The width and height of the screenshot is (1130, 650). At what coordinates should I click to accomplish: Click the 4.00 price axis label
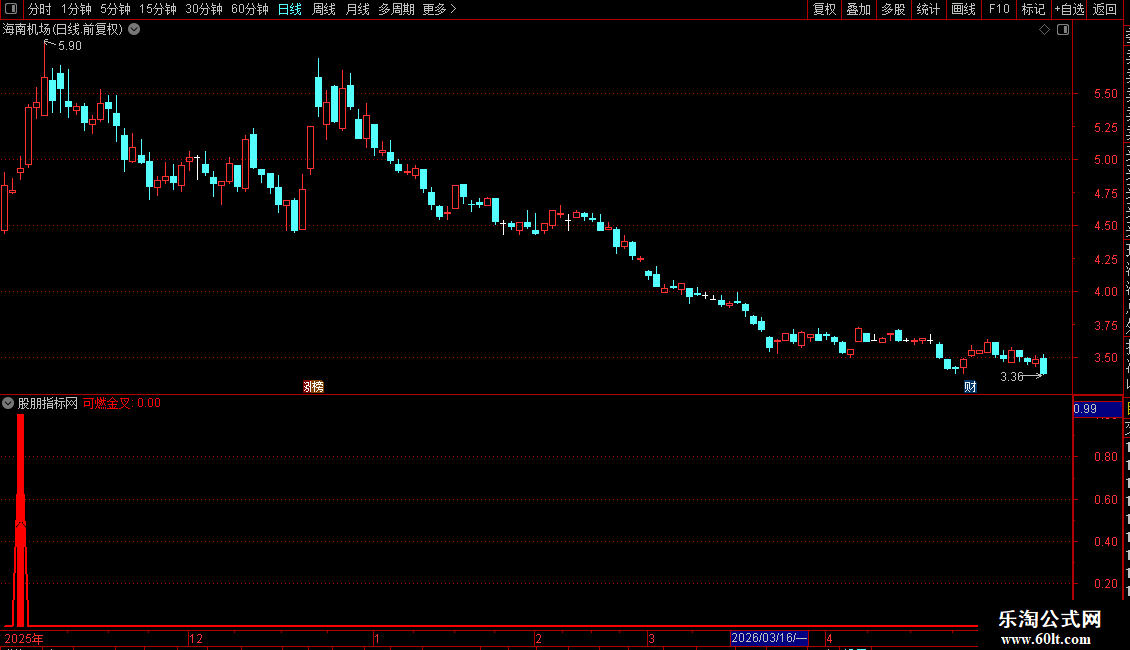(1105, 292)
